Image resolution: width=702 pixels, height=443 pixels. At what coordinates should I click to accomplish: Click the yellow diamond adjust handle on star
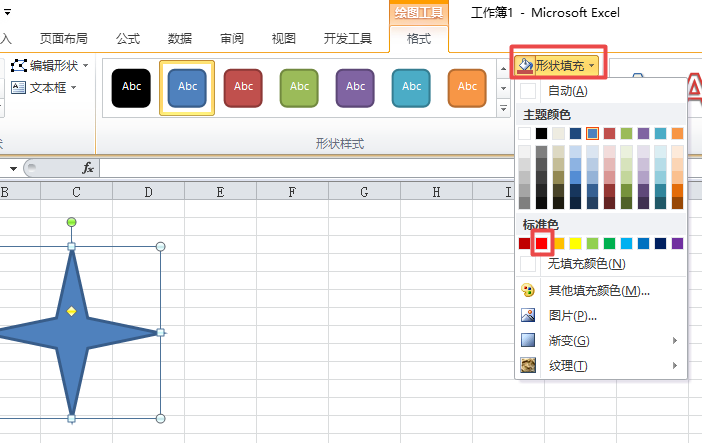coord(71,312)
